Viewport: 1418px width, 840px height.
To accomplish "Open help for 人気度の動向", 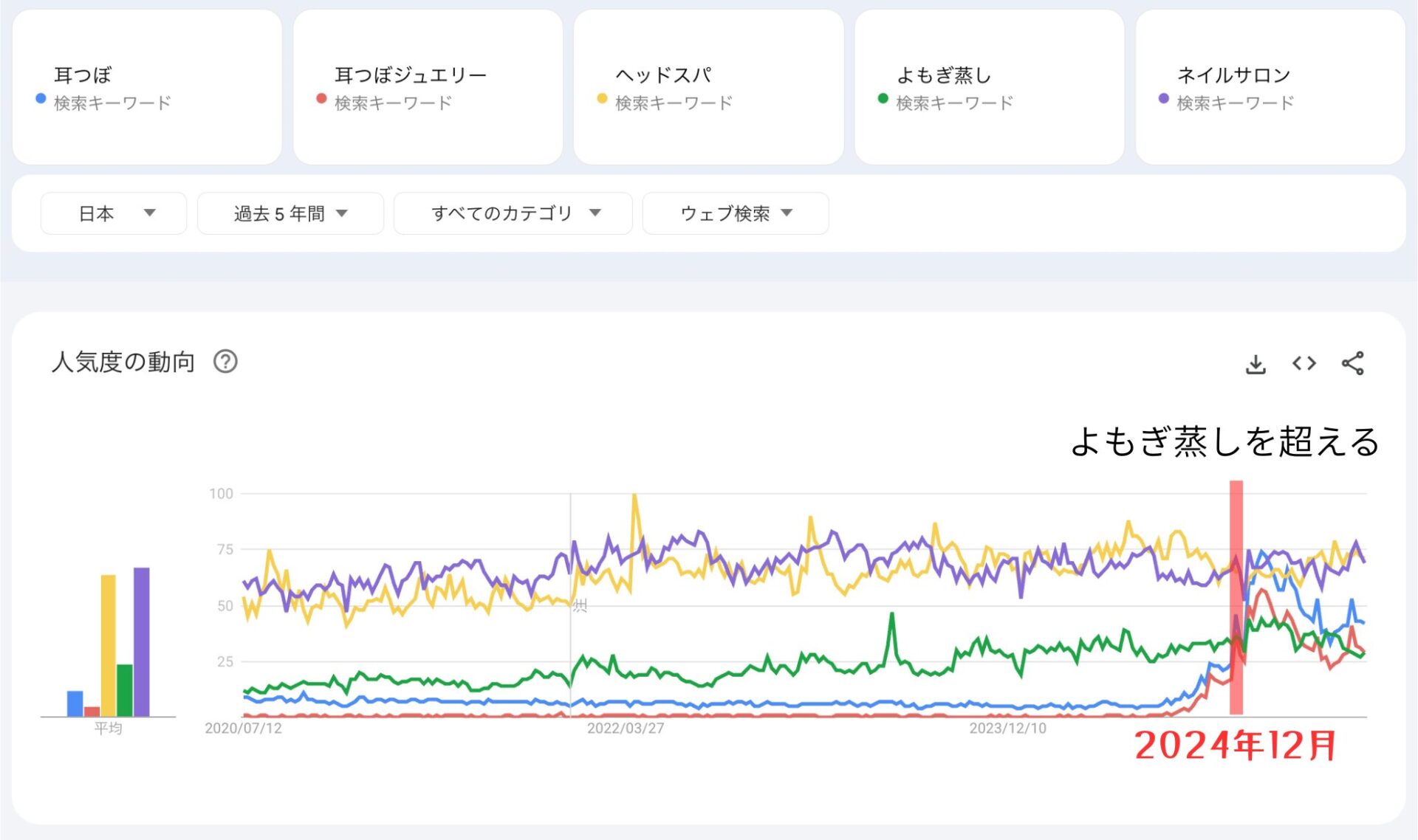I will pyautogui.click(x=225, y=362).
